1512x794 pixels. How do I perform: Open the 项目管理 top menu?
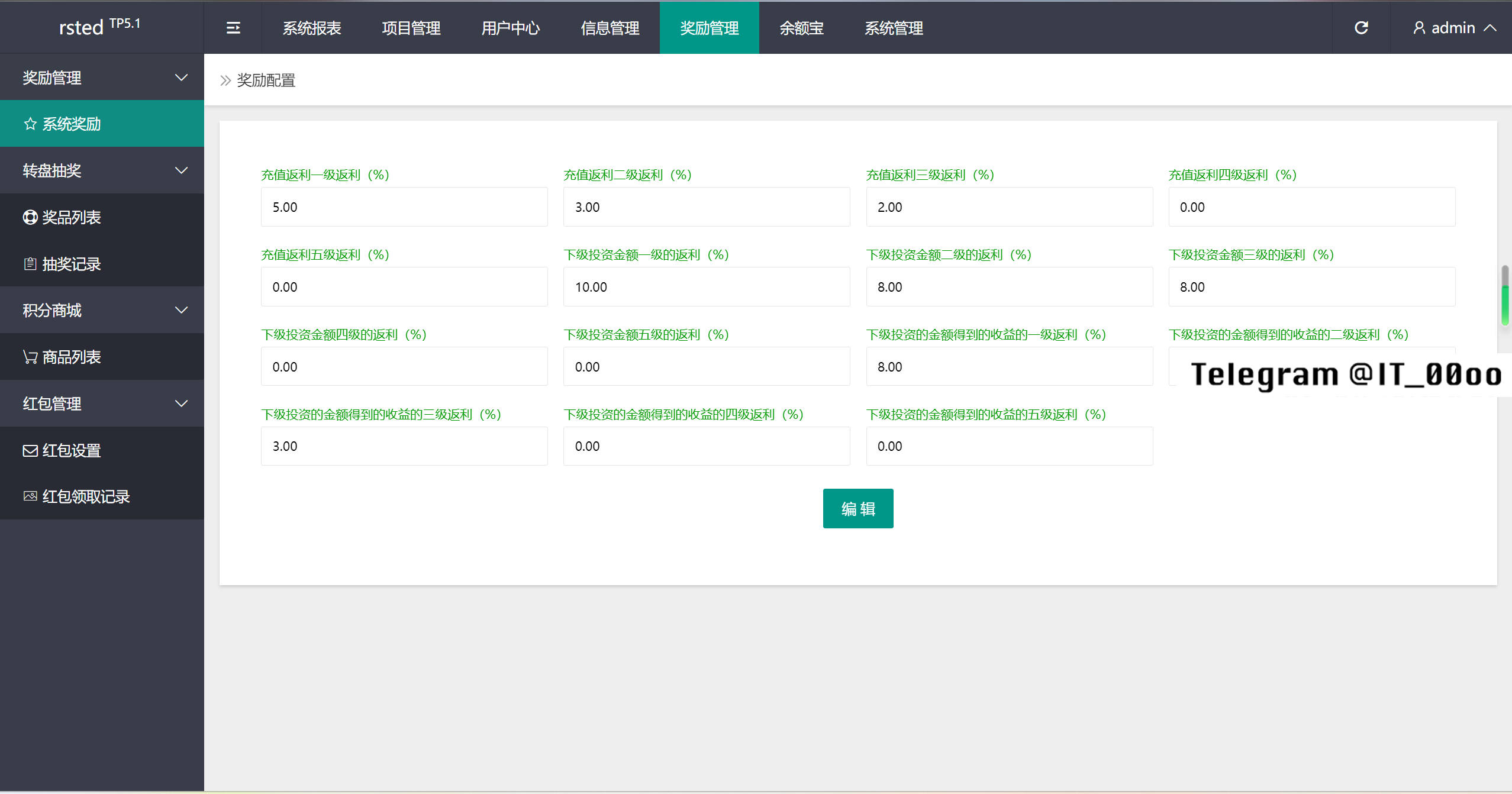coord(411,28)
